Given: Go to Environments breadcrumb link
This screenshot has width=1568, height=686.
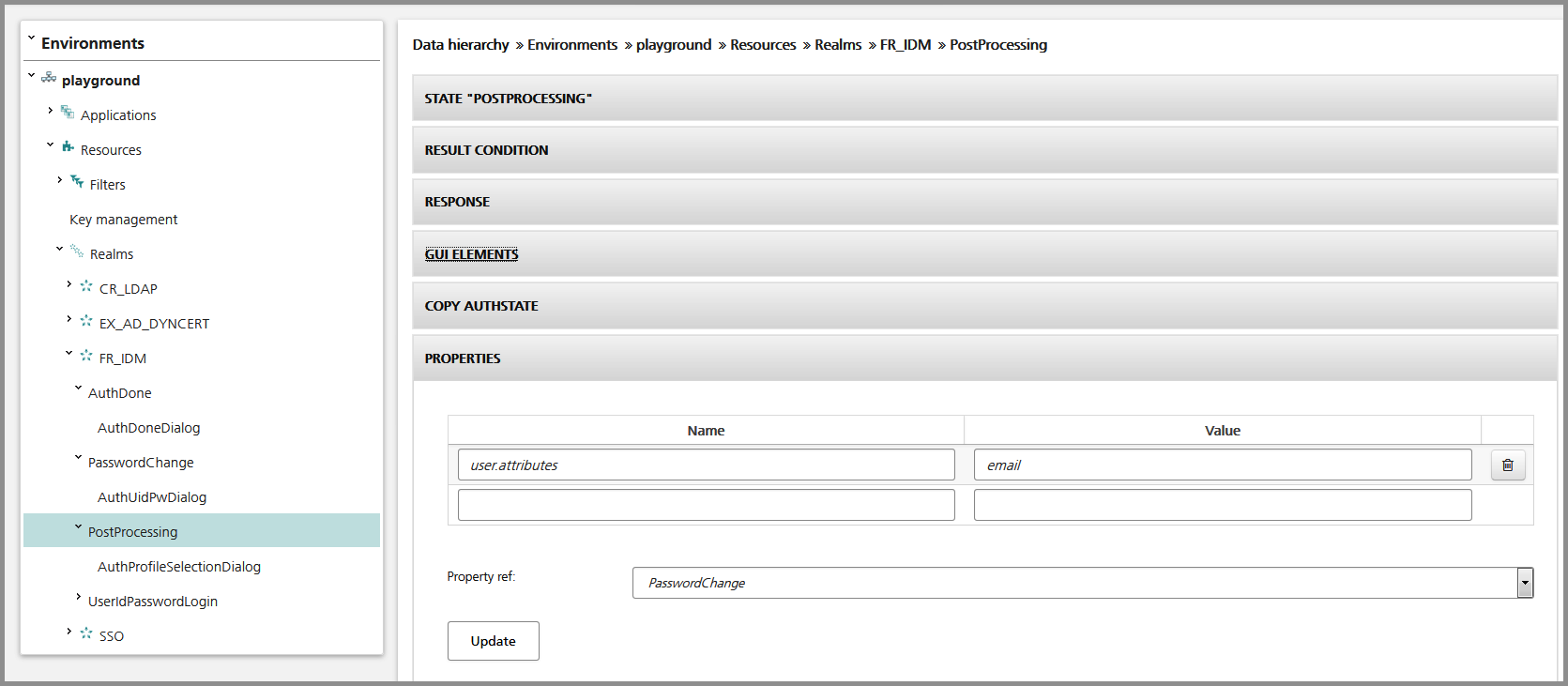Looking at the screenshot, I should tap(572, 45).
